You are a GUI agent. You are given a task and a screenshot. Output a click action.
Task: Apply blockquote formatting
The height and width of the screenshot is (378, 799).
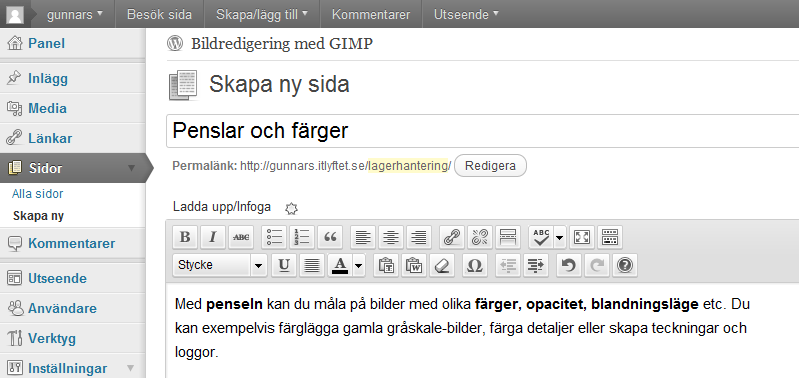coord(330,237)
